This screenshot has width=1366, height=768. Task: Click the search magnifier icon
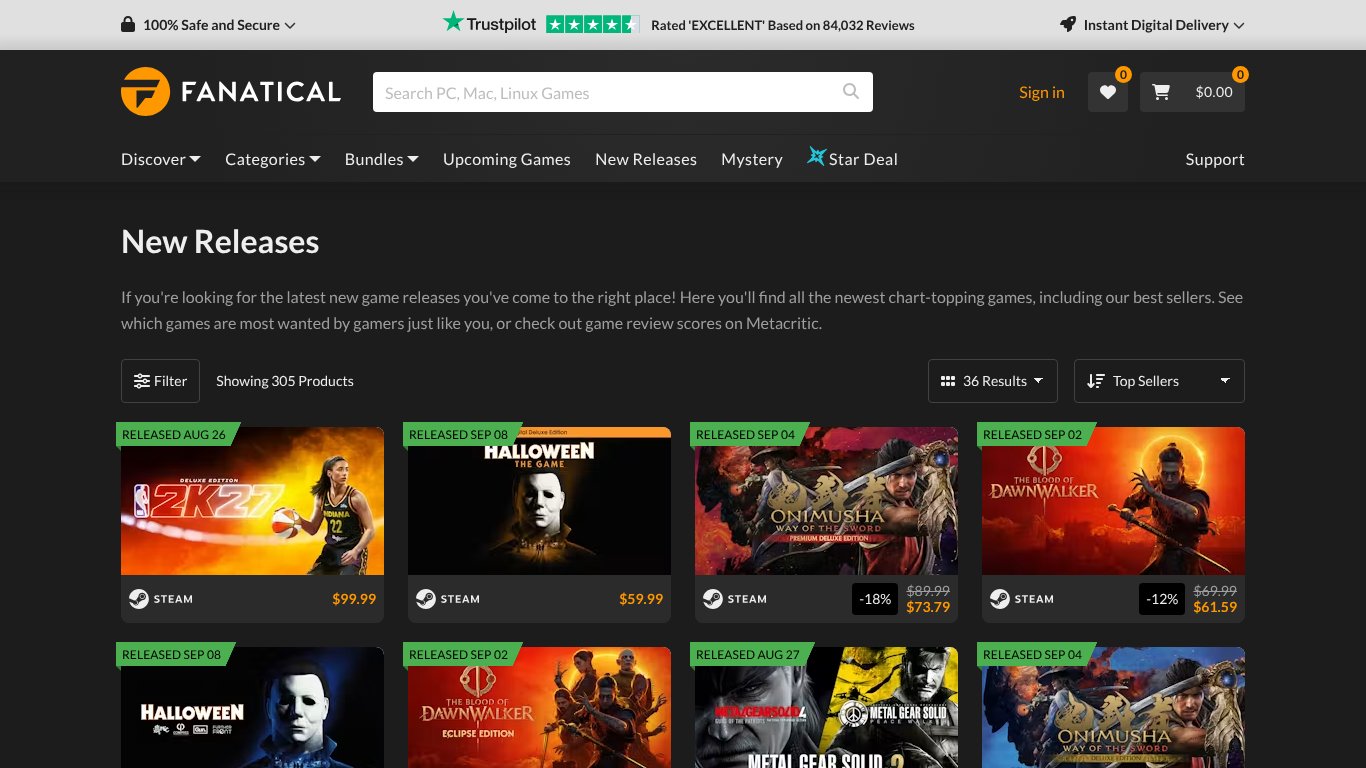(851, 92)
